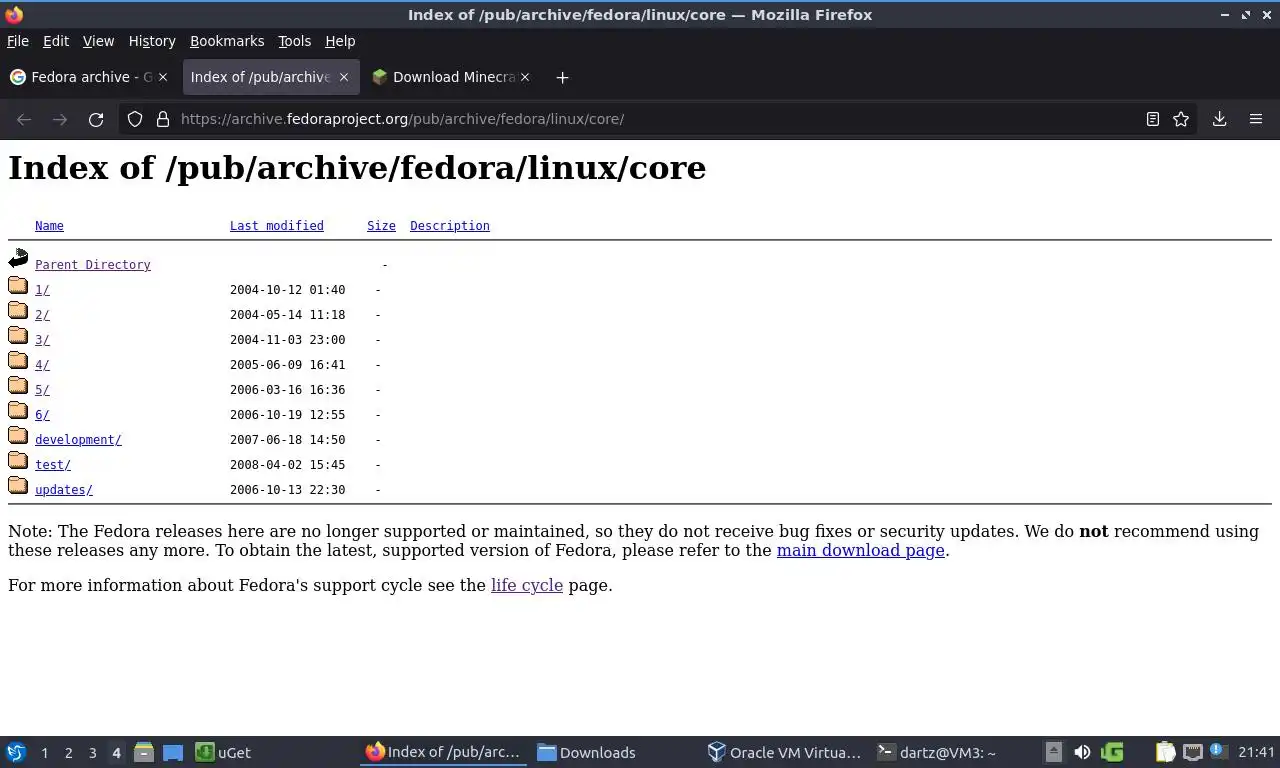Open the updates/ directory link
The width and height of the screenshot is (1280, 768).
point(64,490)
